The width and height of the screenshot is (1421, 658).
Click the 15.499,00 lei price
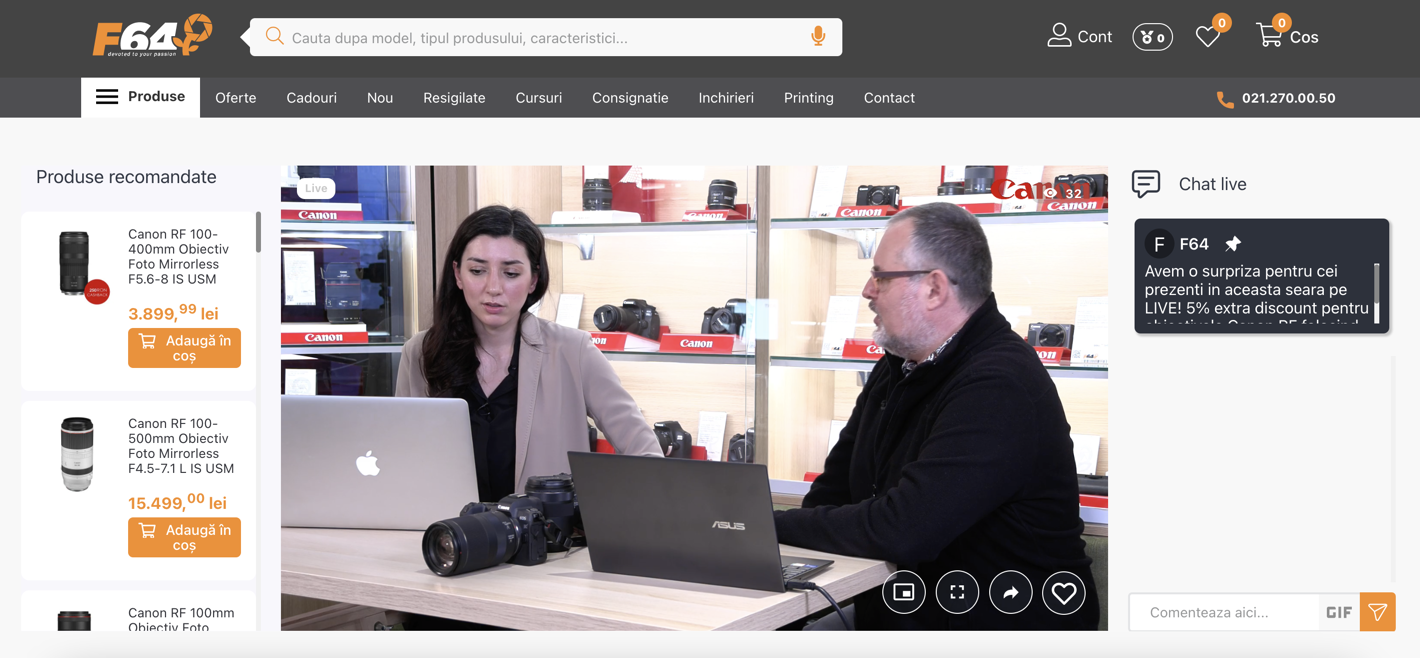coord(177,501)
